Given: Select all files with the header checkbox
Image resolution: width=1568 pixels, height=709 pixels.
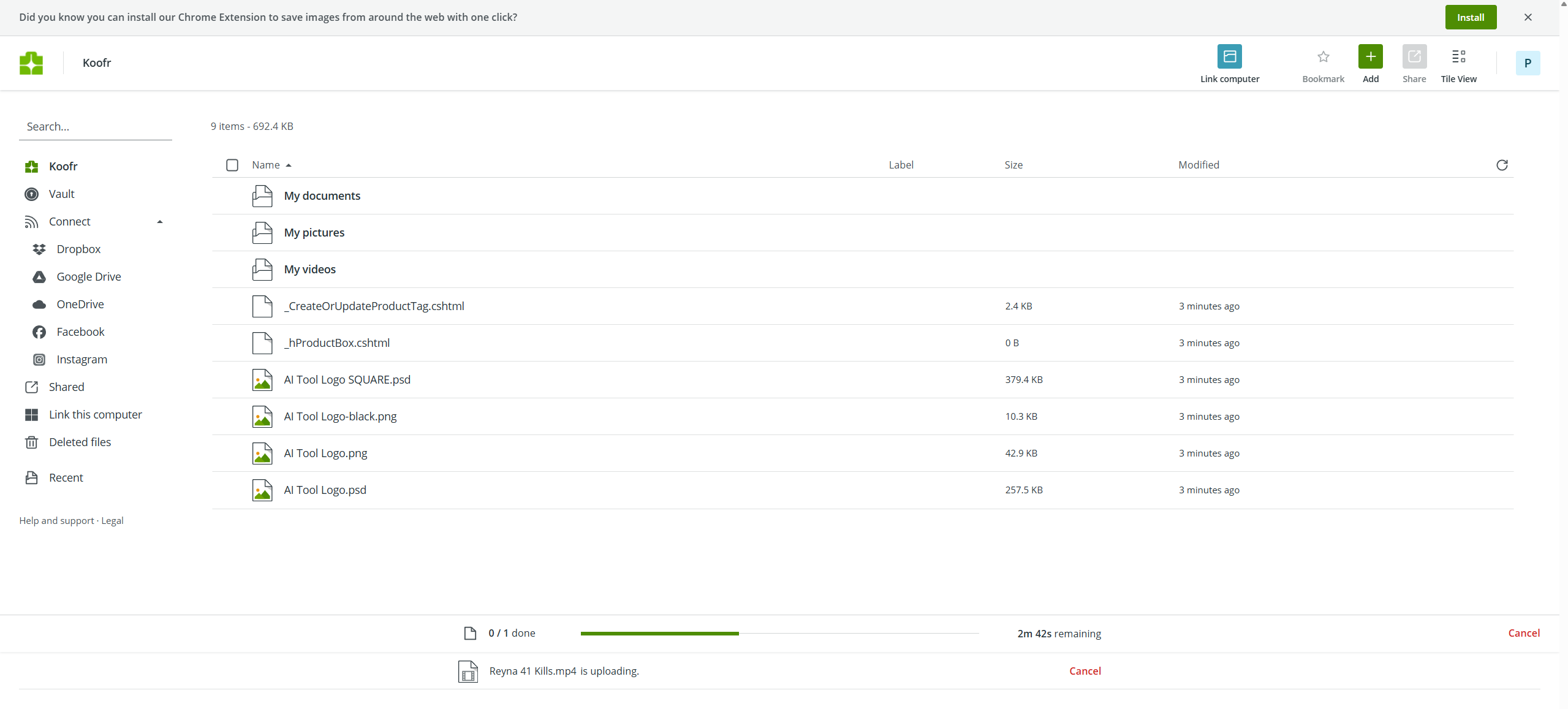Looking at the screenshot, I should [232, 165].
